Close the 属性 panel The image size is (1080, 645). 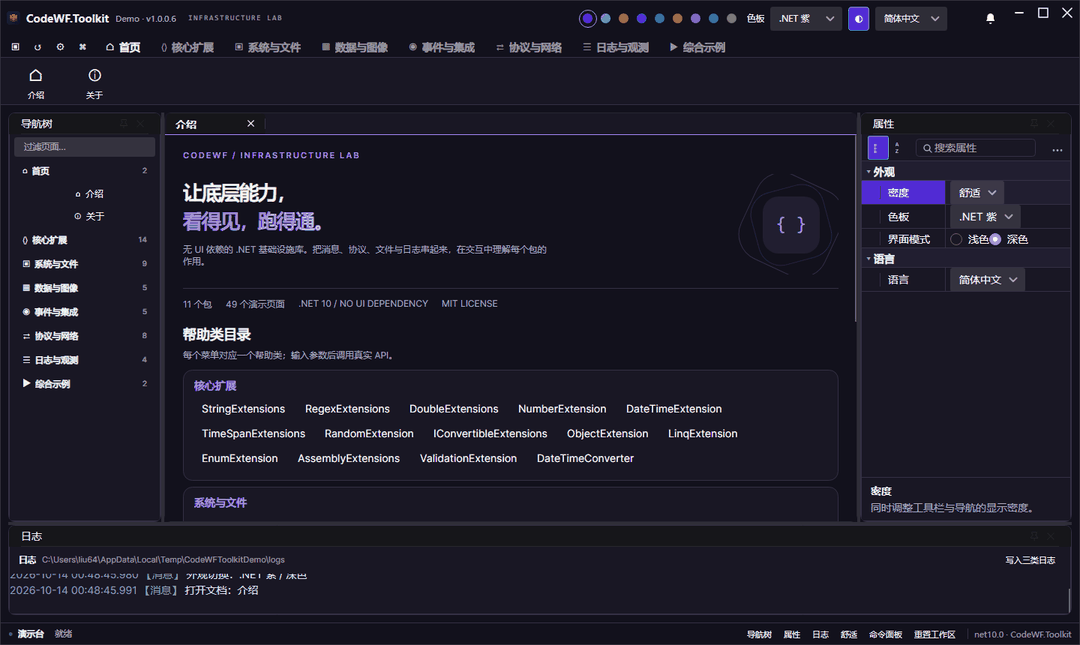point(1051,123)
